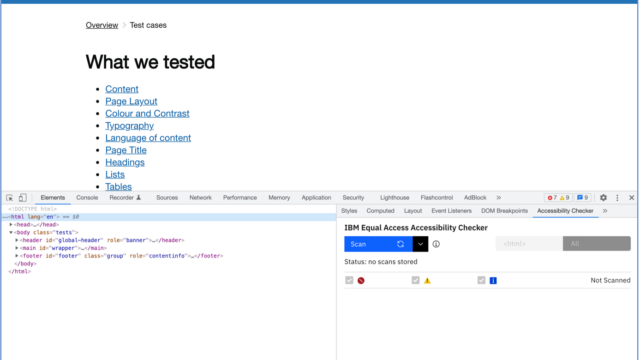
Task: Show more sidebar pane tabs
Action: tap(605, 211)
